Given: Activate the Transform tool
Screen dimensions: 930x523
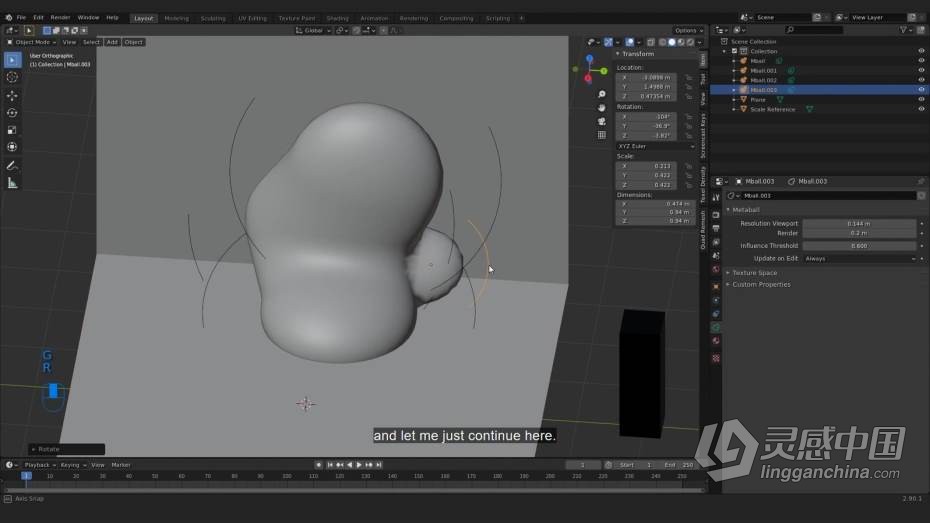Looking at the screenshot, I should point(12,146).
